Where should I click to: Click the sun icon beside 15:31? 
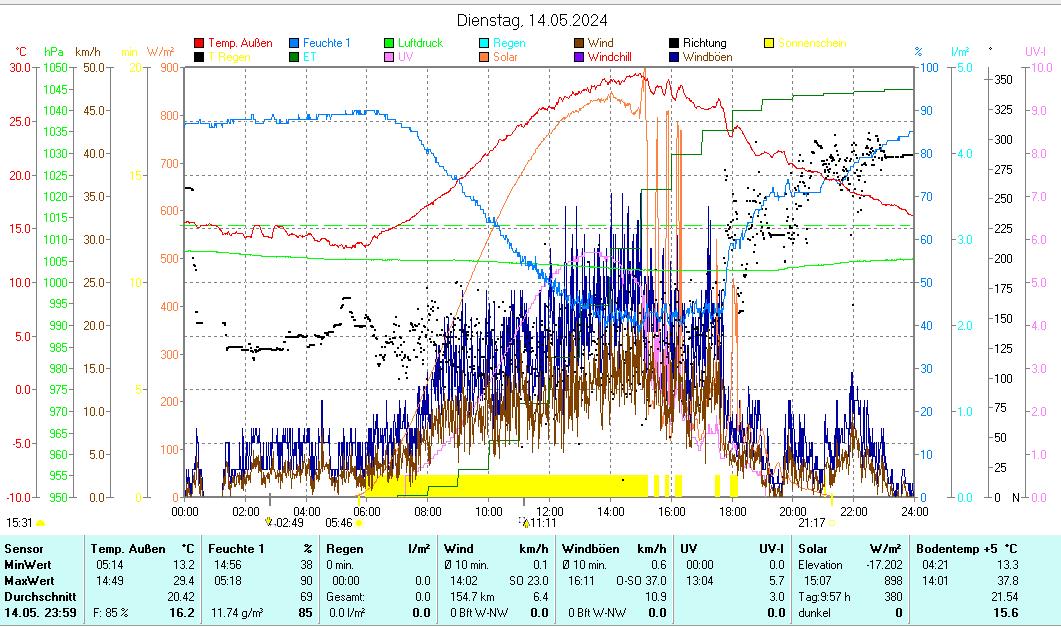pos(41,523)
